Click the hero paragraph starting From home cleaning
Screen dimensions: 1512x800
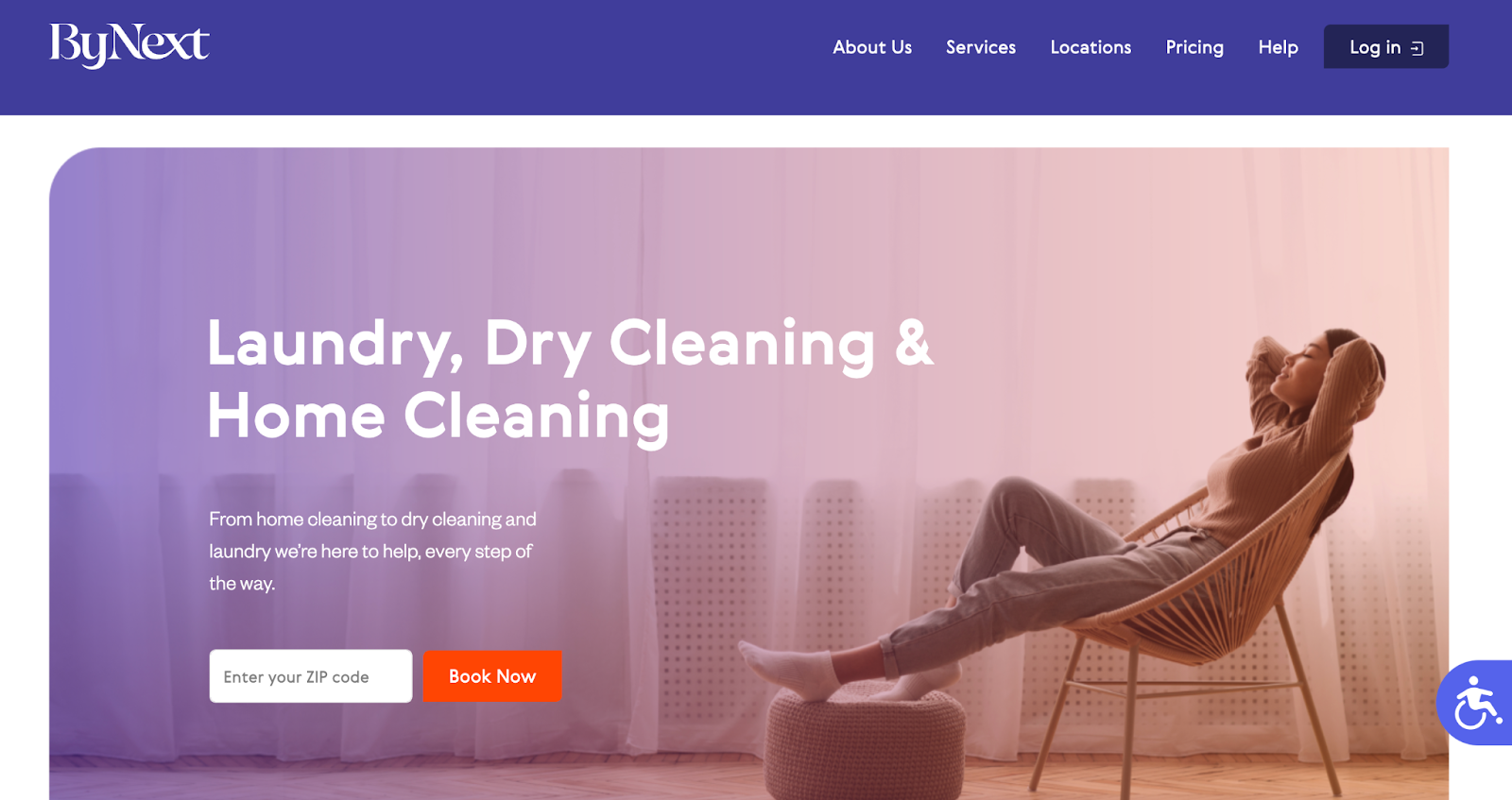(372, 551)
